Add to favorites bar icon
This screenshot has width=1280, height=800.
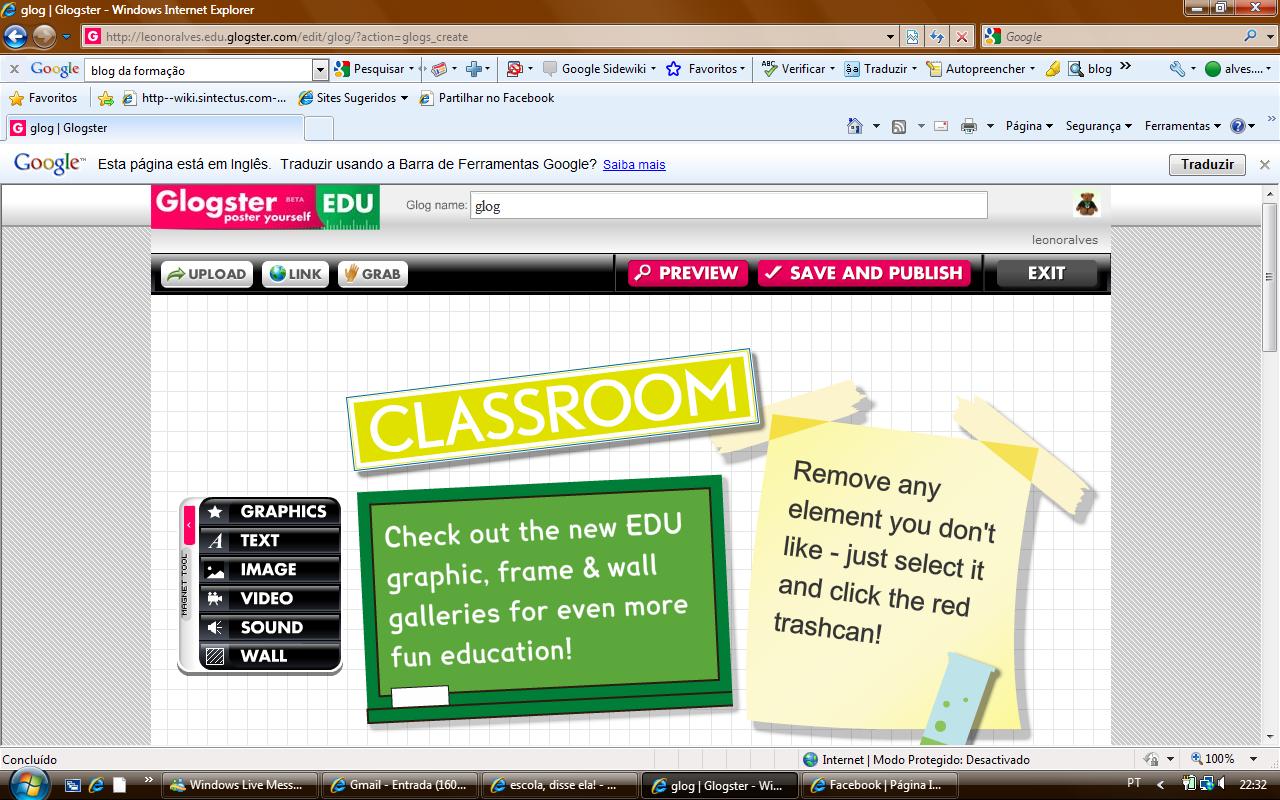point(106,98)
